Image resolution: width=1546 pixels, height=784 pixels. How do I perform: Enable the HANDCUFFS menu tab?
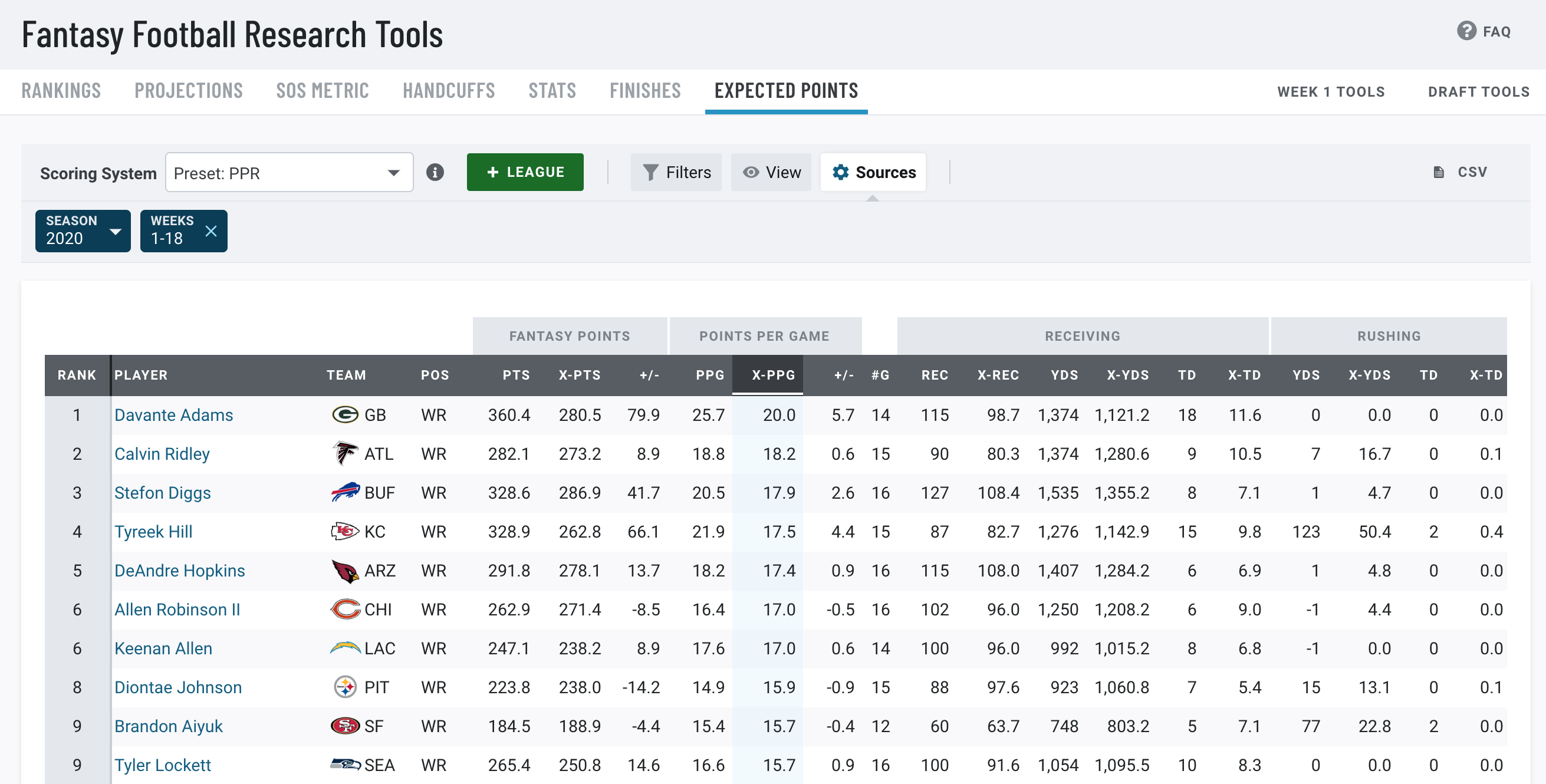pos(448,90)
